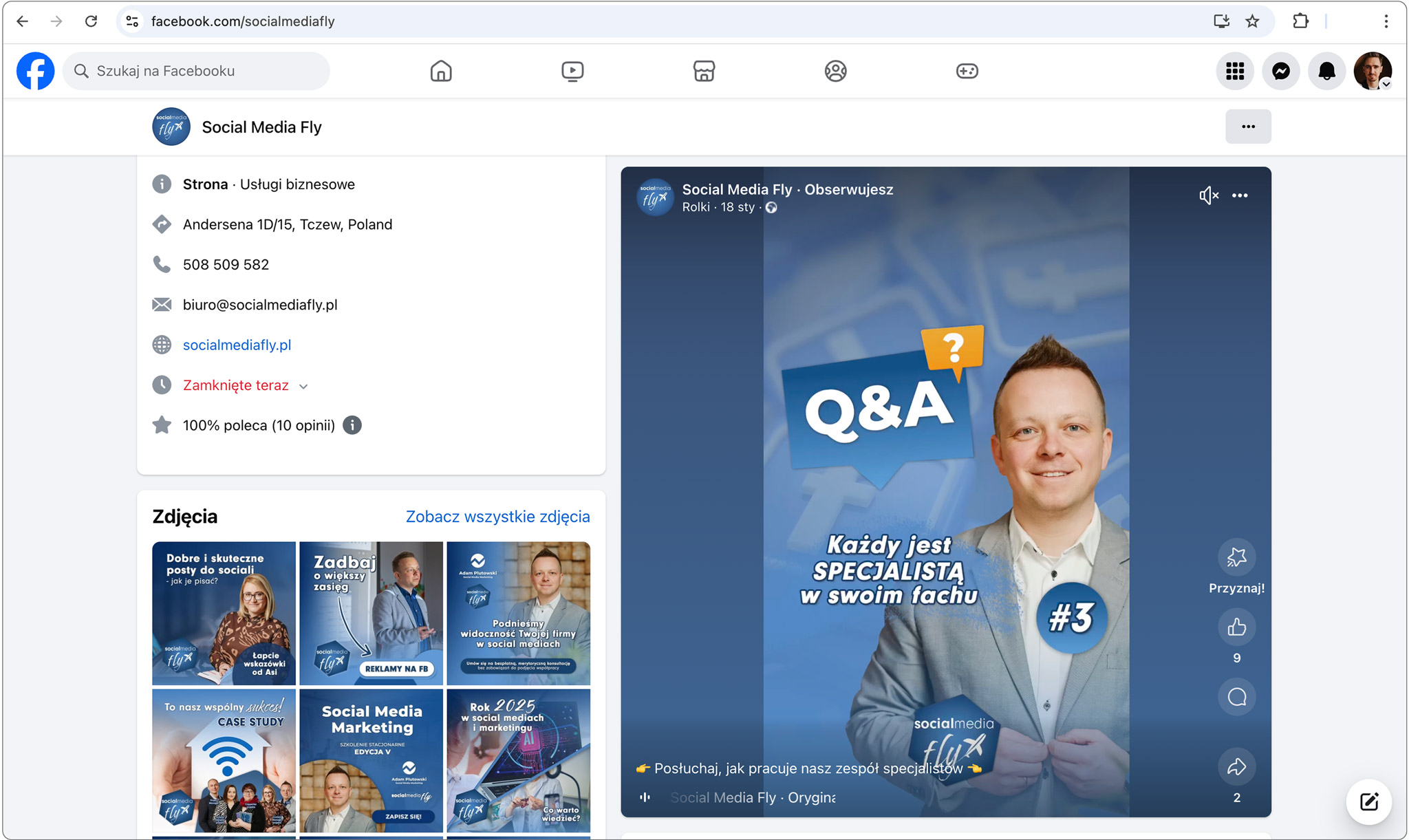Open the Facebook apps grid menu
This screenshot has width=1409, height=840.
(1235, 71)
